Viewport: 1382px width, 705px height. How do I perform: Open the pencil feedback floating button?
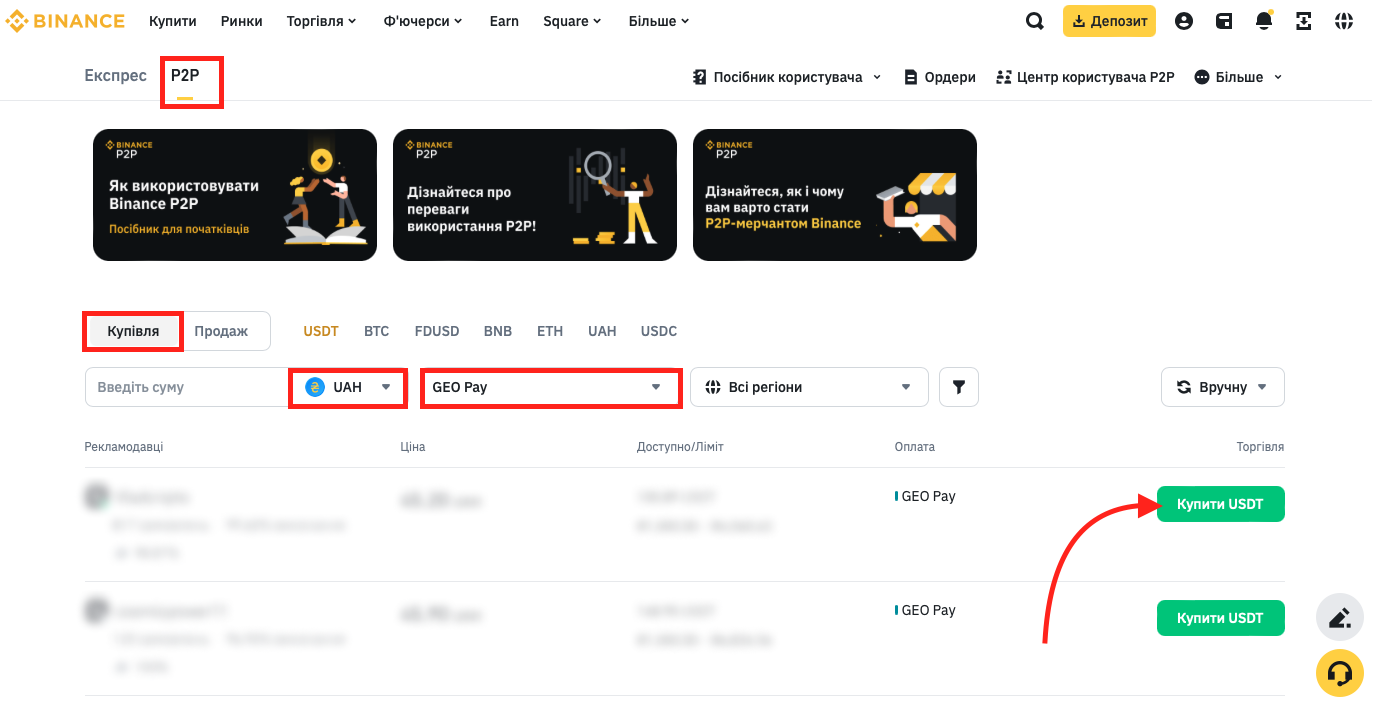tap(1340, 617)
